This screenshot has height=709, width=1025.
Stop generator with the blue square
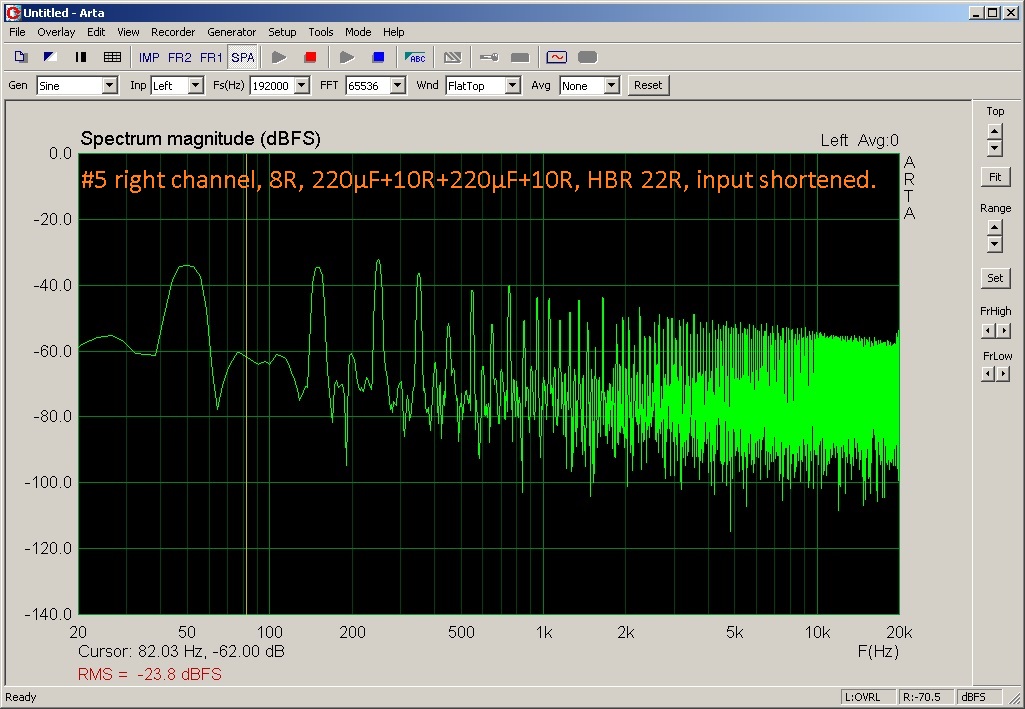click(378, 58)
